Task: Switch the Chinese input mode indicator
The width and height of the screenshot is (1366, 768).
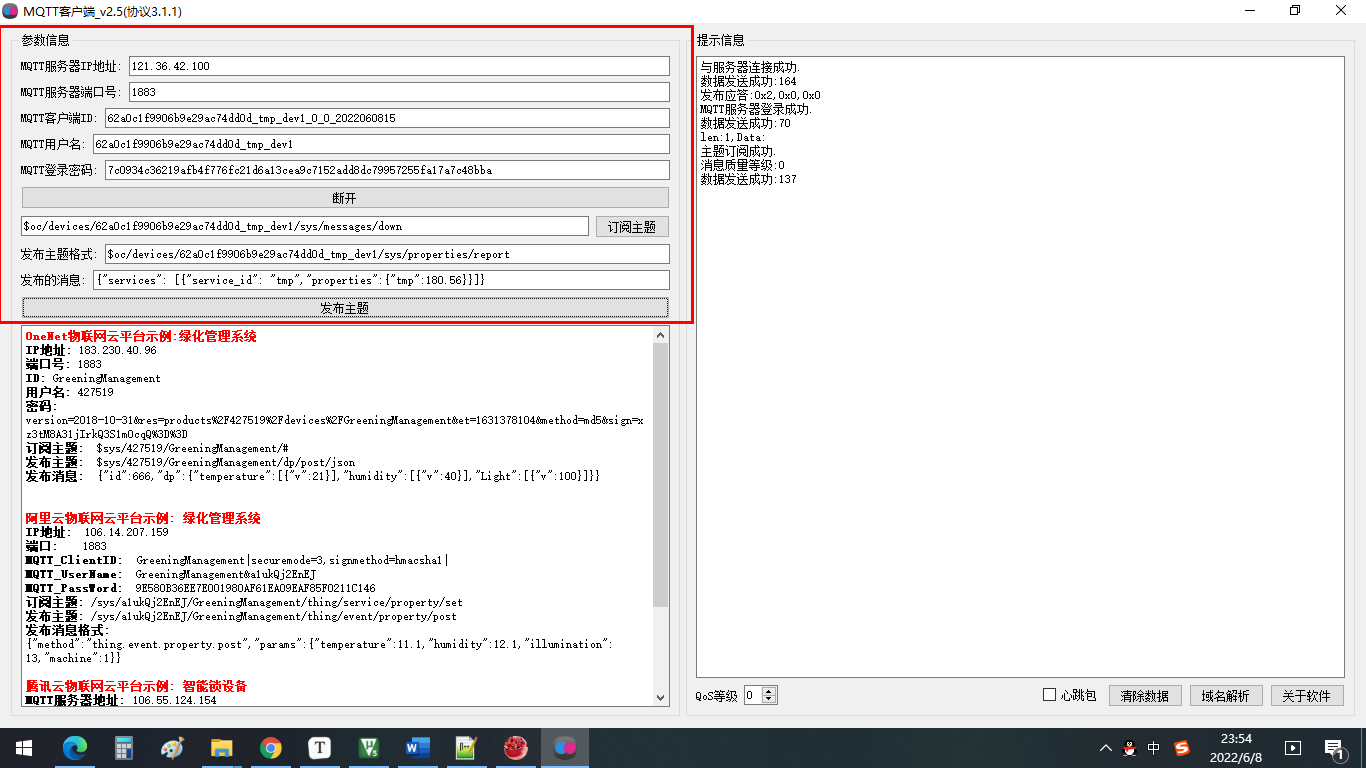Action: 1154,747
